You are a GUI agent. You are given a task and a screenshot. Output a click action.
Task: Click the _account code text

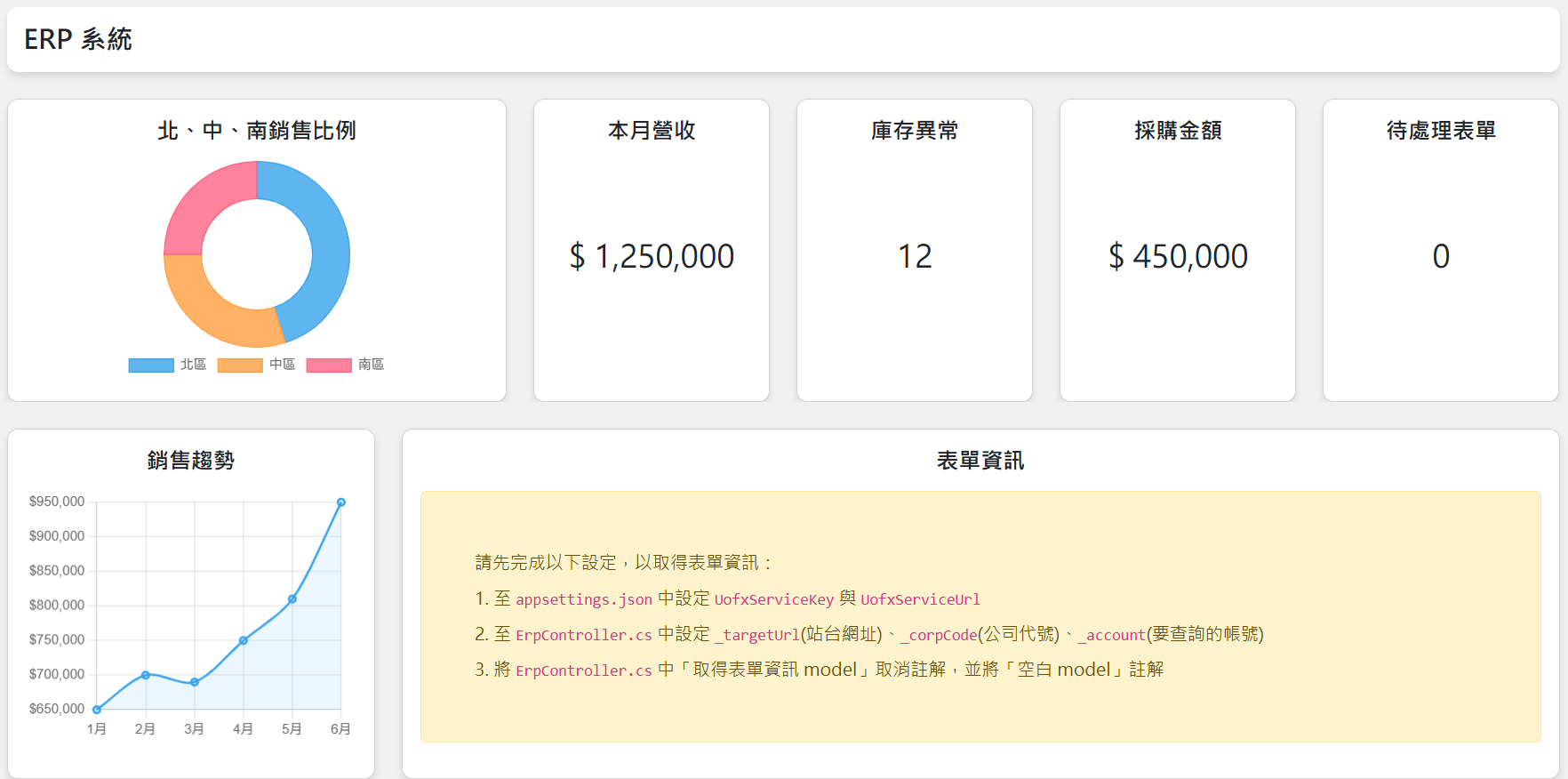[x=1112, y=635]
